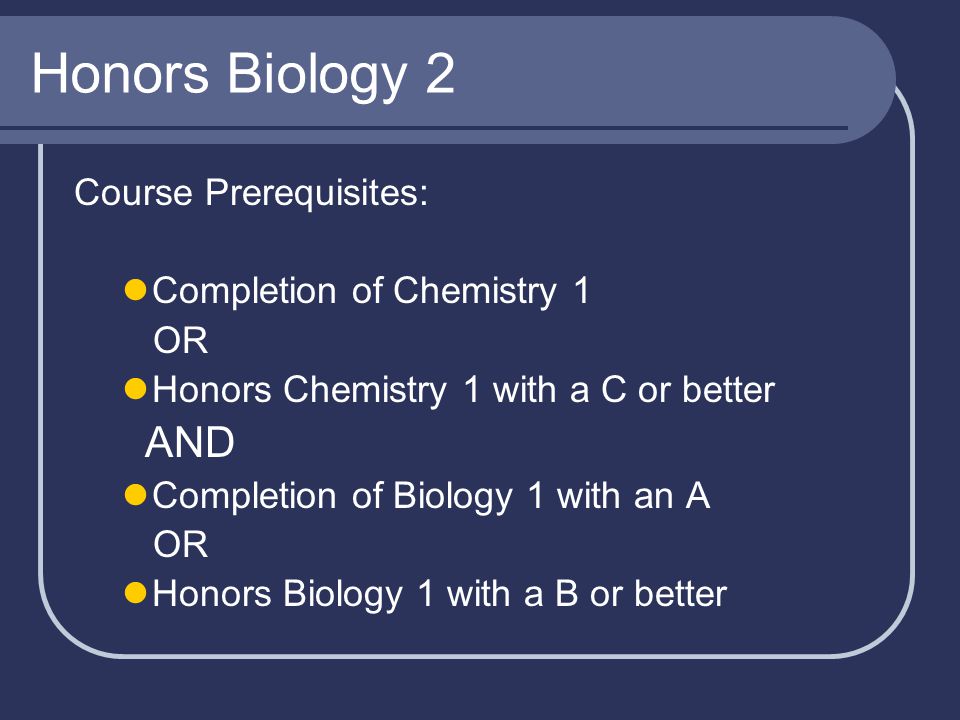The image size is (960, 720).
Task: Click the word better in Honors Chemistry line
Action: [x=729, y=389]
